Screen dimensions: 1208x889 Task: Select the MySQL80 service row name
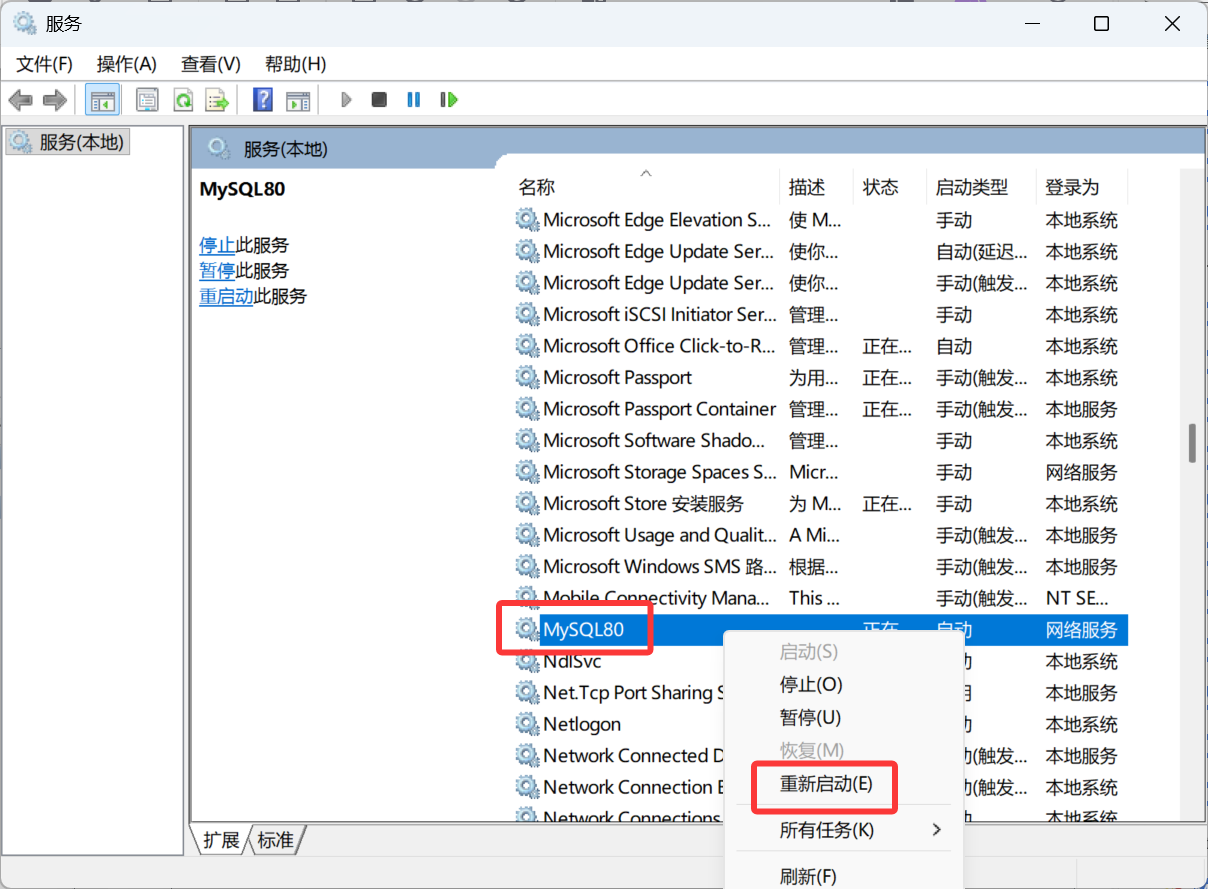pyautogui.click(x=583, y=629)
